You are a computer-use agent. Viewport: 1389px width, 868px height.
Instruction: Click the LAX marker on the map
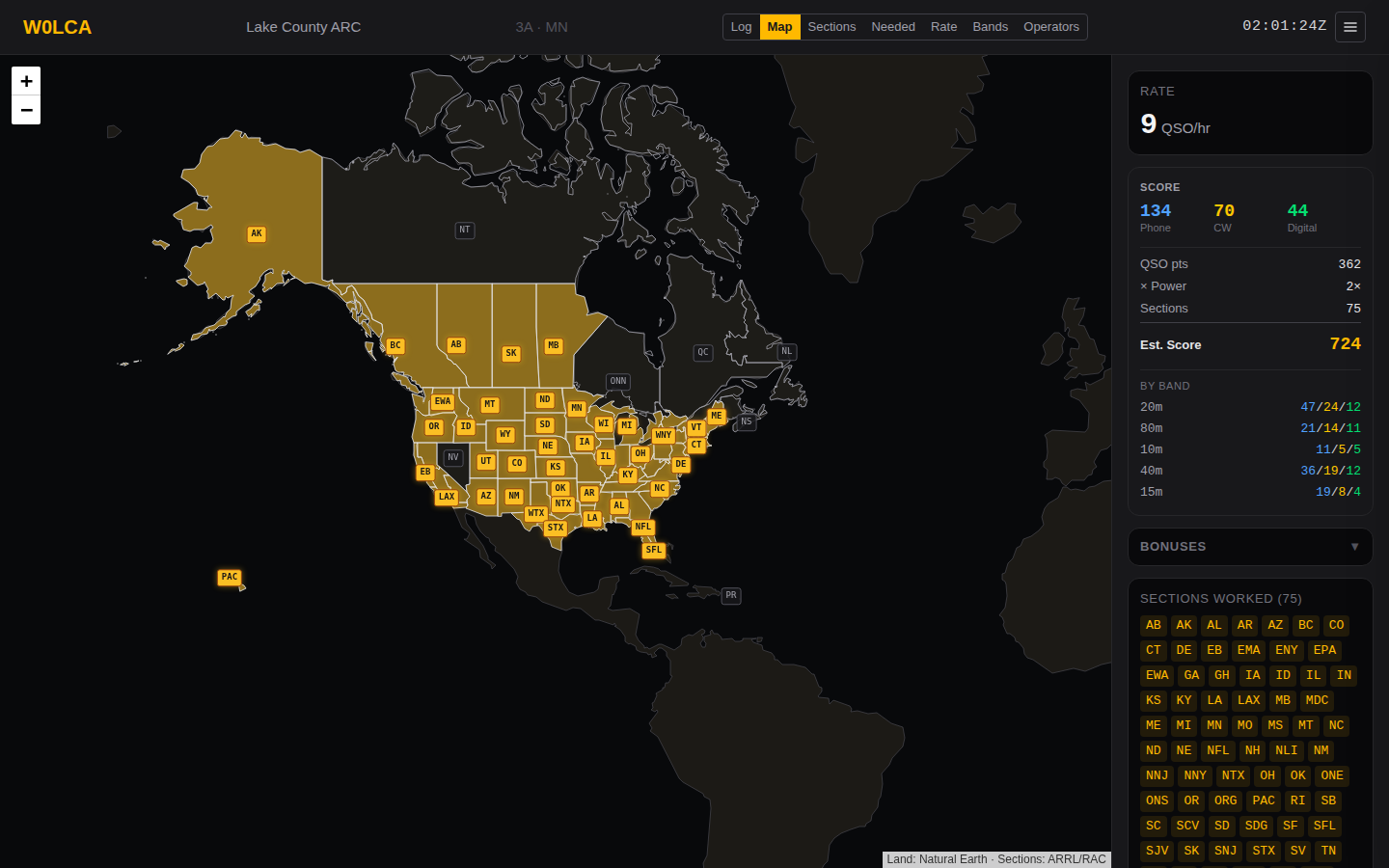tap(447, 497)
